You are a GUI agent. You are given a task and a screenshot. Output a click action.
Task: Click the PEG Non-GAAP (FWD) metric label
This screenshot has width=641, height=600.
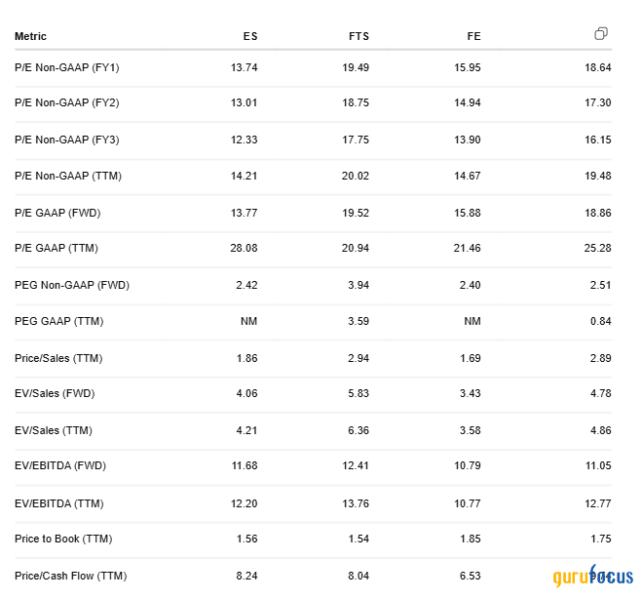(72, 285)
